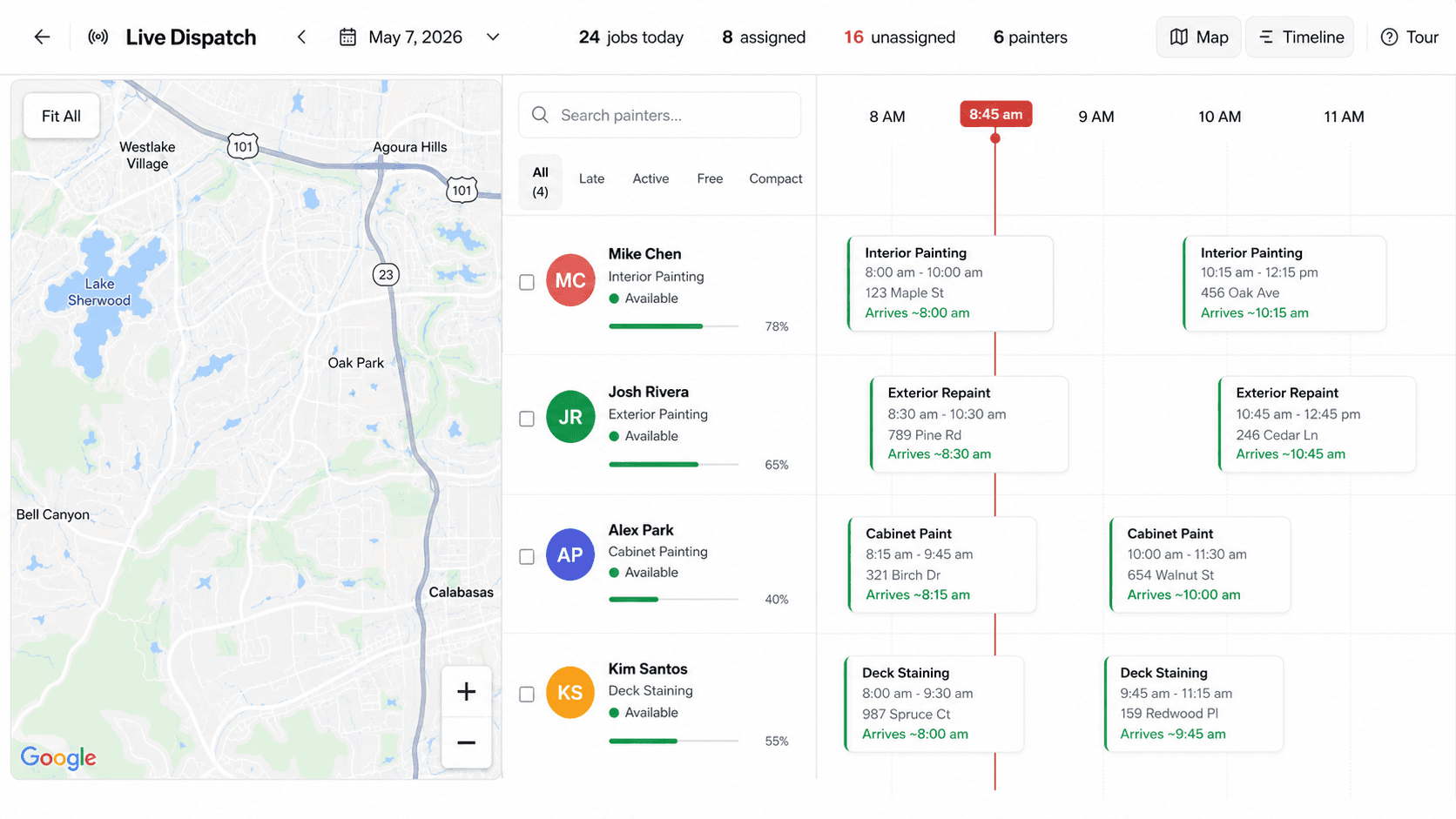Screen dimensions: 1456x819
Task: Click the Alex Park name
Action: point(641,529)
